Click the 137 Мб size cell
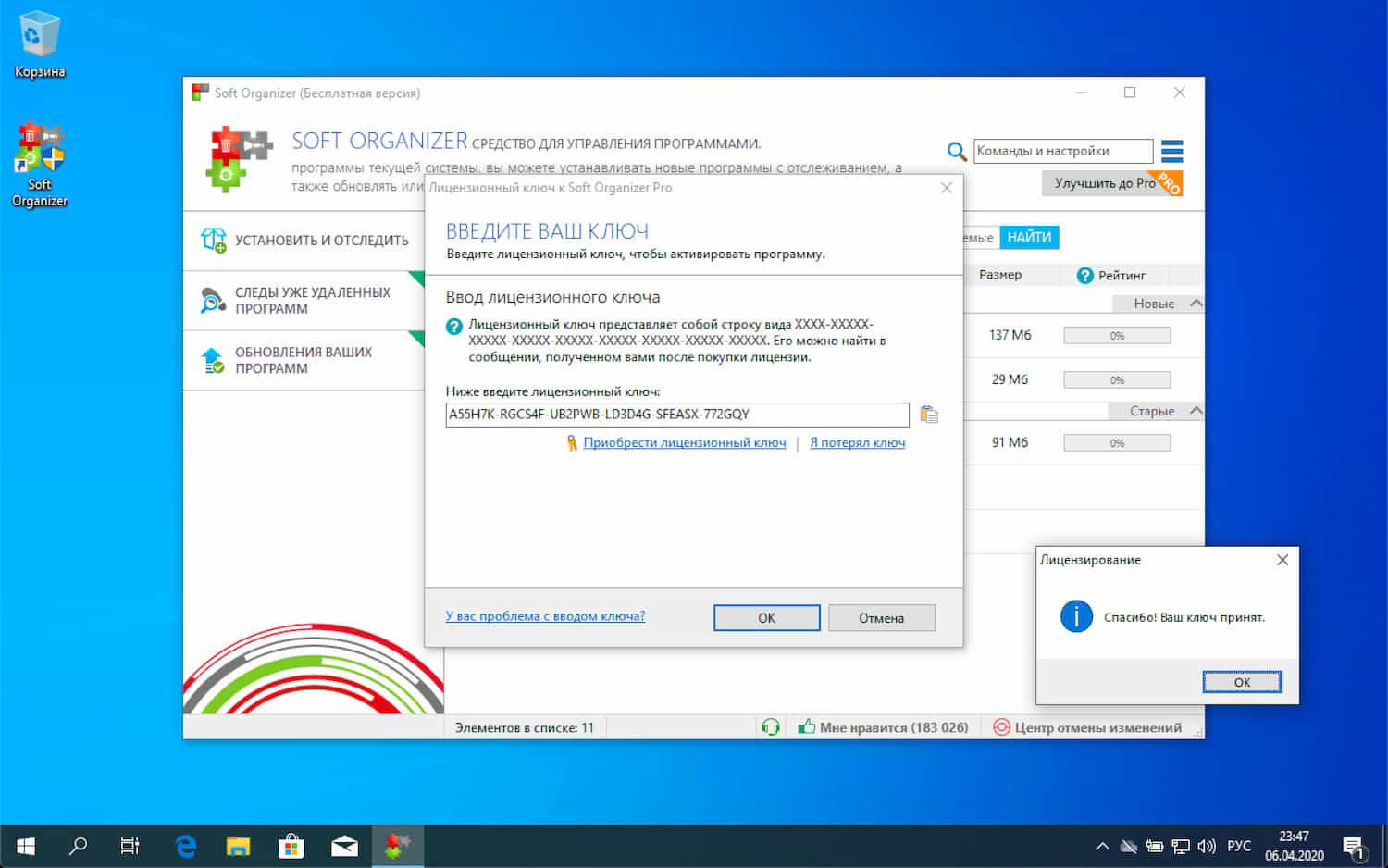 [1010, 335]
